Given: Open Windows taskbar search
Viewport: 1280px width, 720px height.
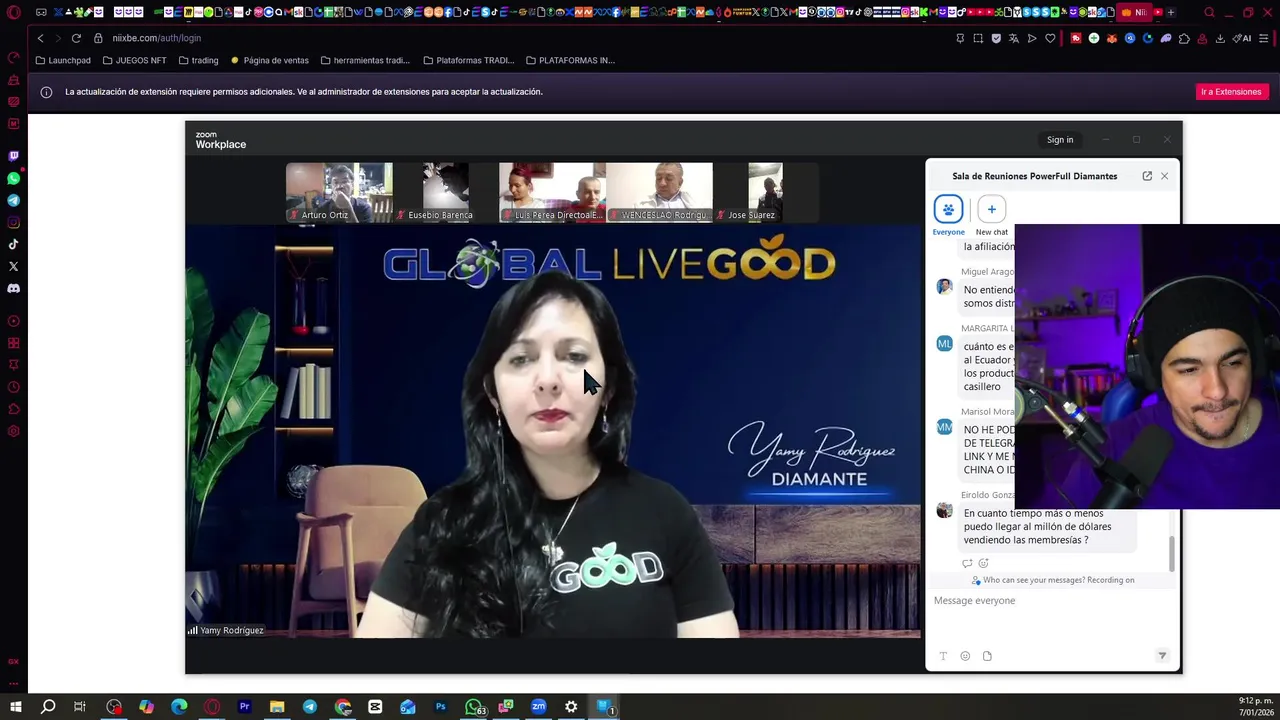Looking at the screenshot, I should [48, 707].
